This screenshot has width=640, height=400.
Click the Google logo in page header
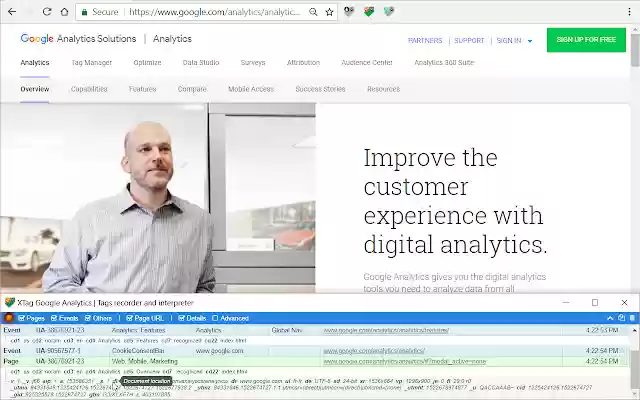point(37,39)
